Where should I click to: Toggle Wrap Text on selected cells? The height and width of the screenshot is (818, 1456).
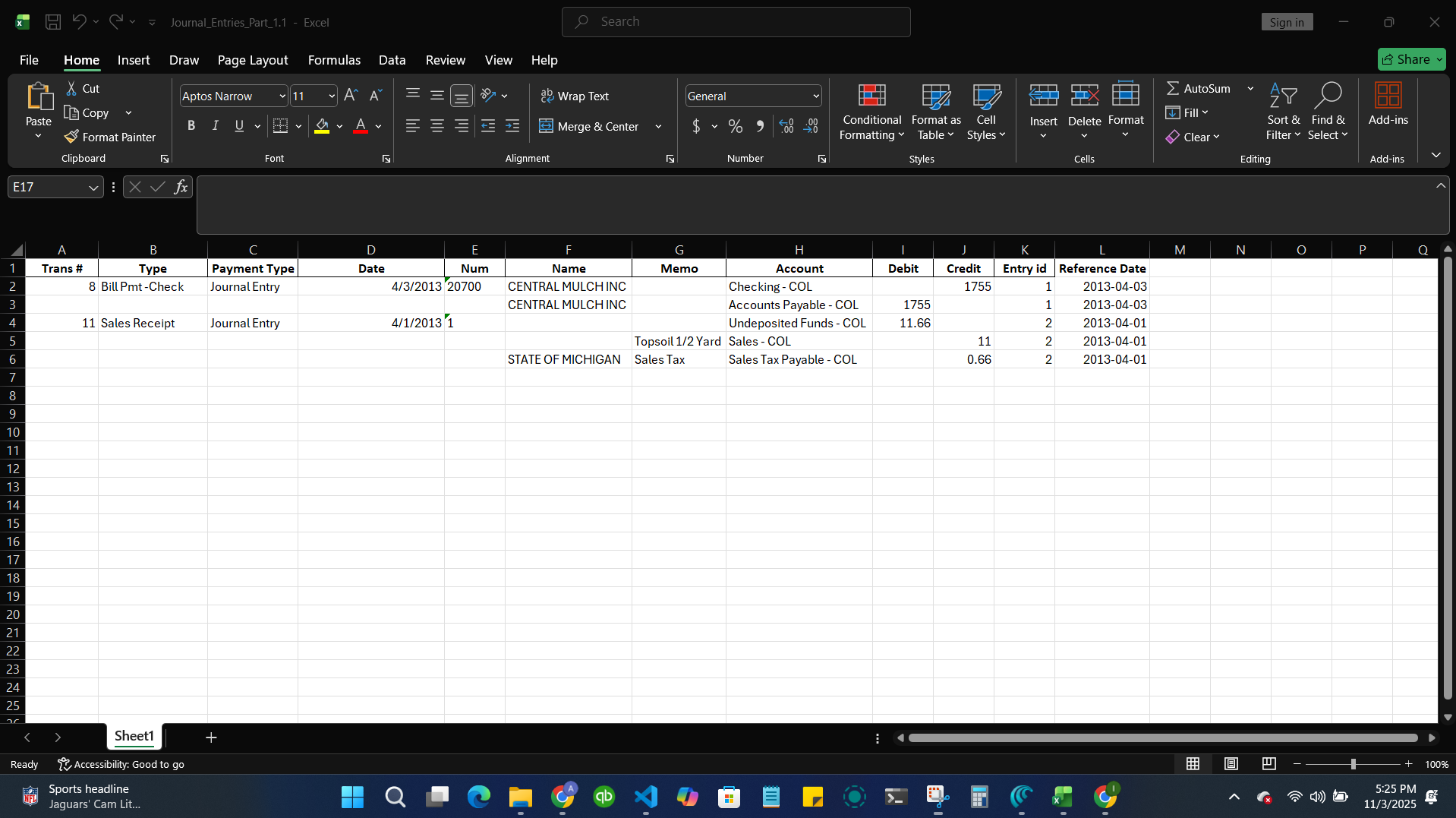pos(575,96)
